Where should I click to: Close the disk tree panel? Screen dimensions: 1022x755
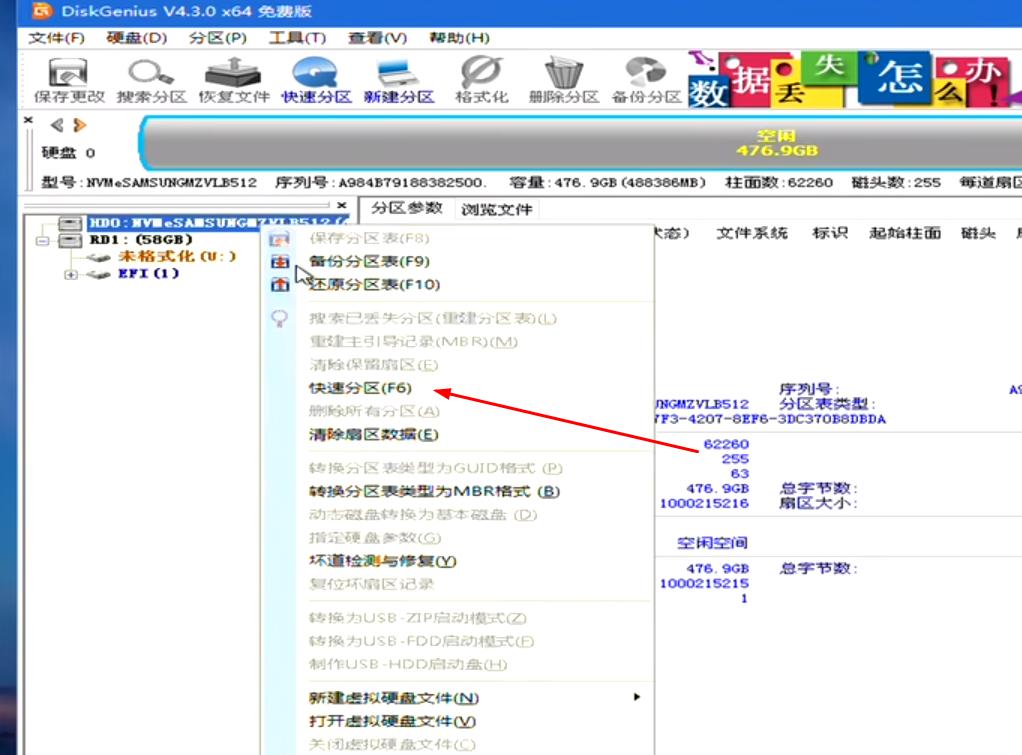tap(342, 205)
